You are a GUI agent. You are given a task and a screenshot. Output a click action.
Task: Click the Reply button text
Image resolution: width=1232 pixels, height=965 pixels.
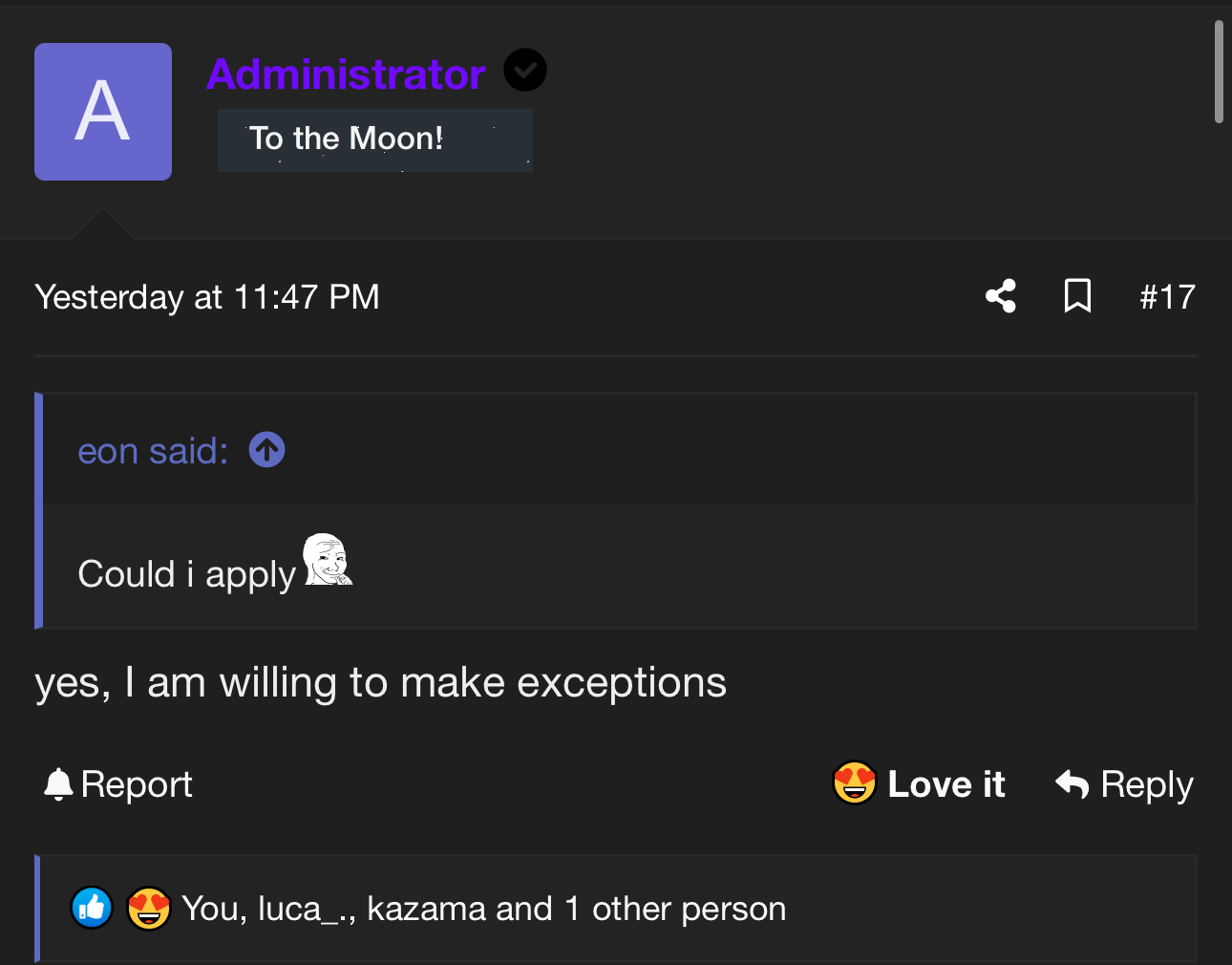tap(1147, 785)
